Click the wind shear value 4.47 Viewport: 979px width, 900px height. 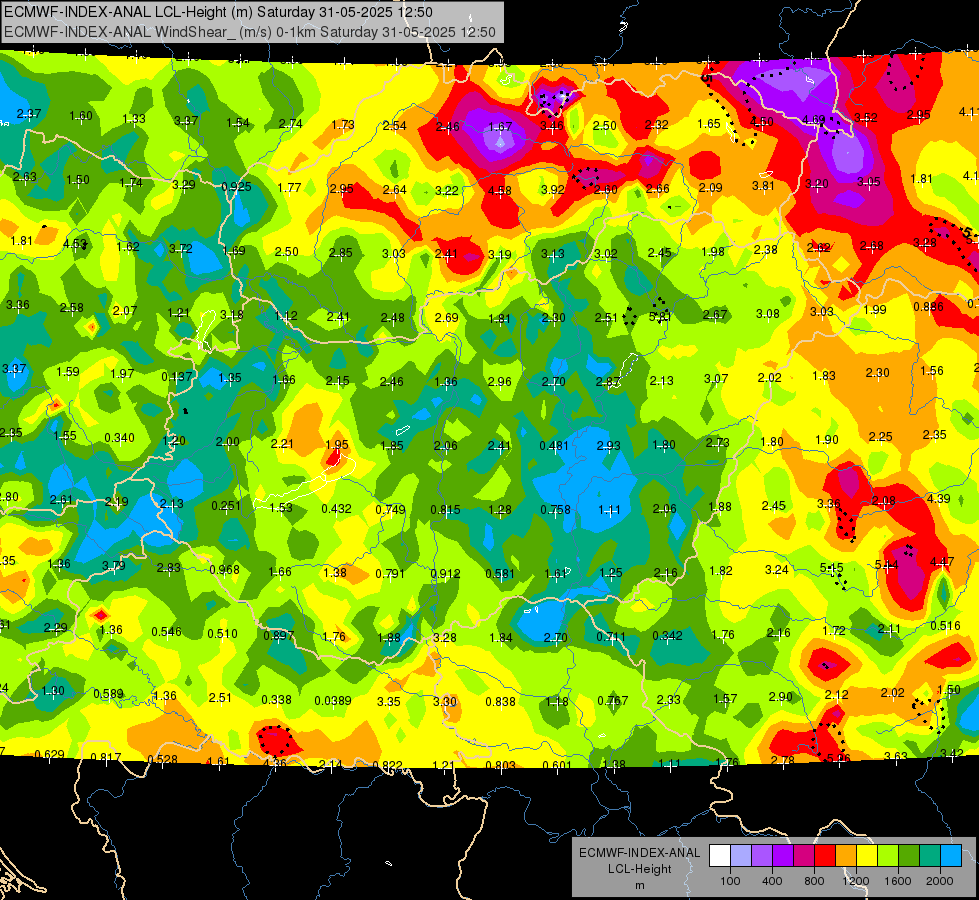(942, 562)
